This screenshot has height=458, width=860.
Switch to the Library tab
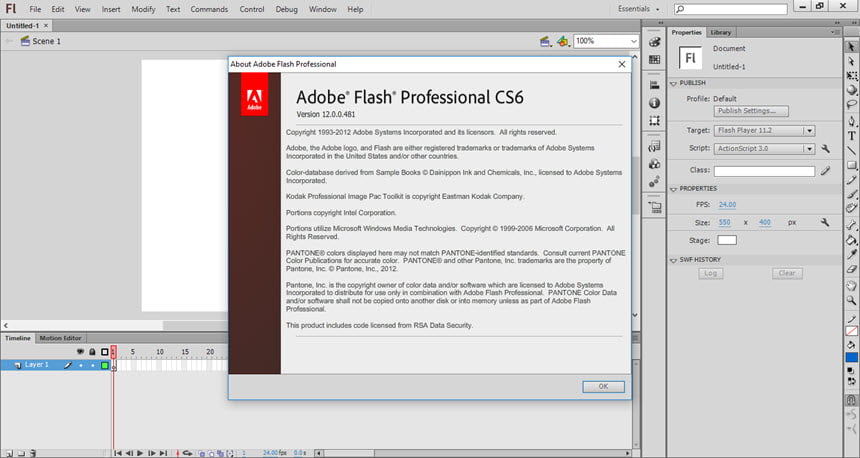pyautogui.click(x=721, y=32)
